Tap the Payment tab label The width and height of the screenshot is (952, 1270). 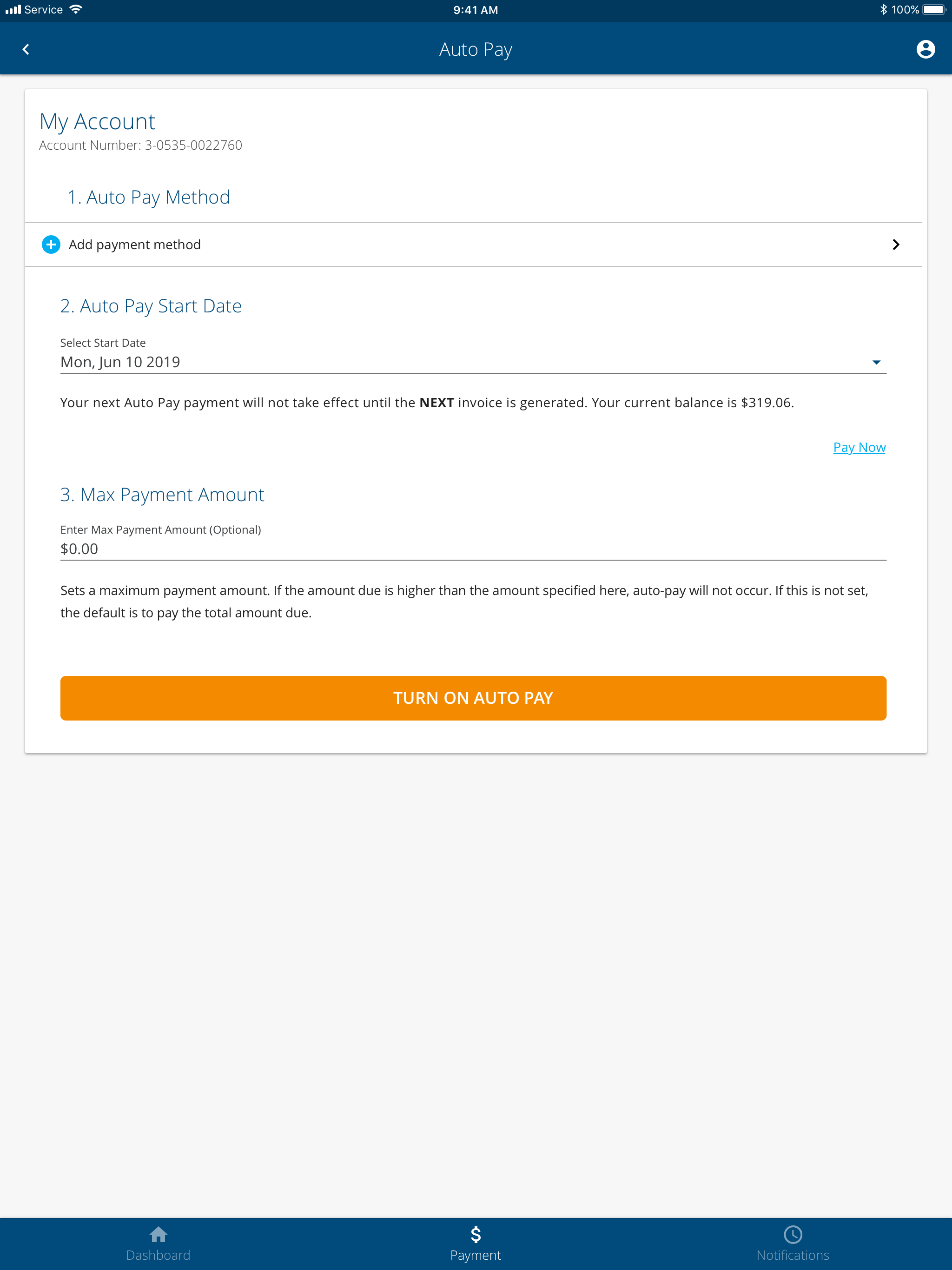pos(476,1255)
